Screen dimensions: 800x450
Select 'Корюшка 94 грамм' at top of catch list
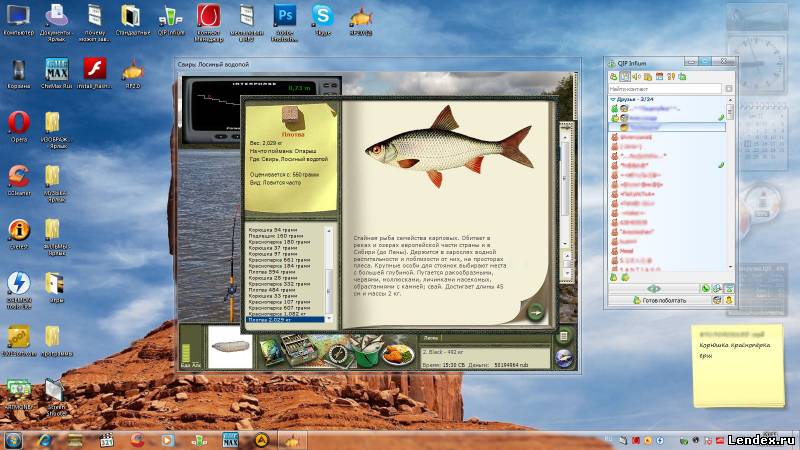coord(272,230)
